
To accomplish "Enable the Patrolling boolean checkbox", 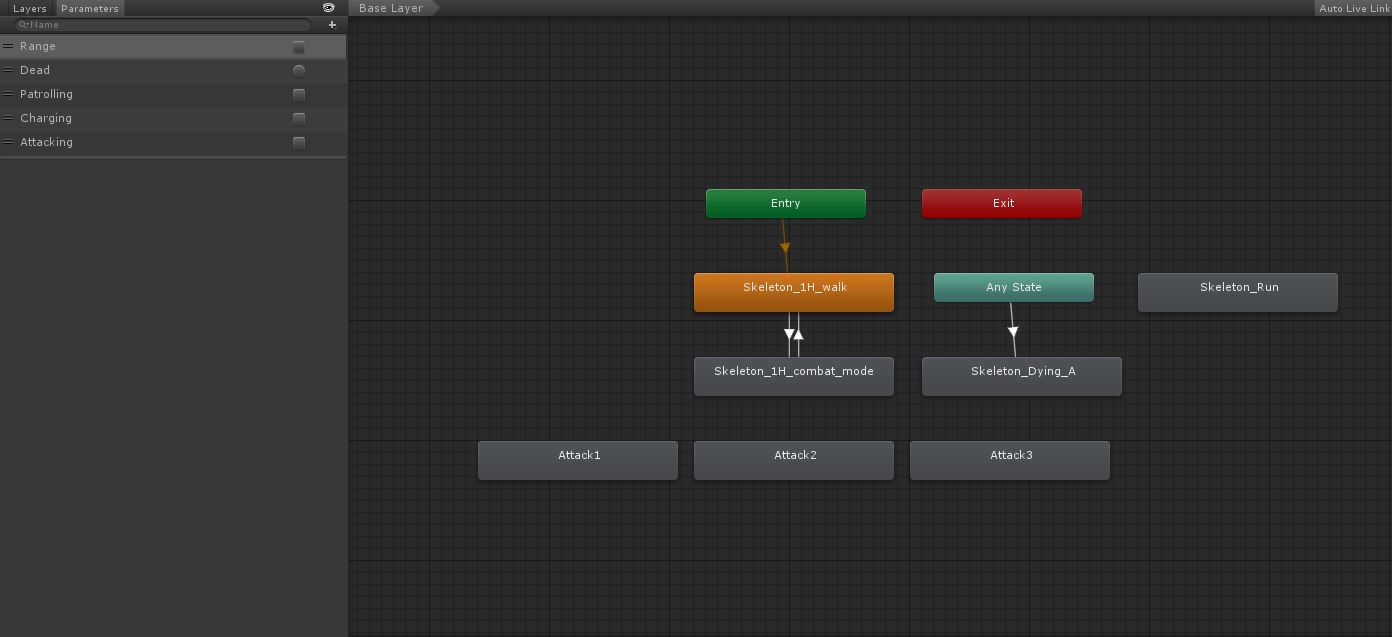I will 298,94.
